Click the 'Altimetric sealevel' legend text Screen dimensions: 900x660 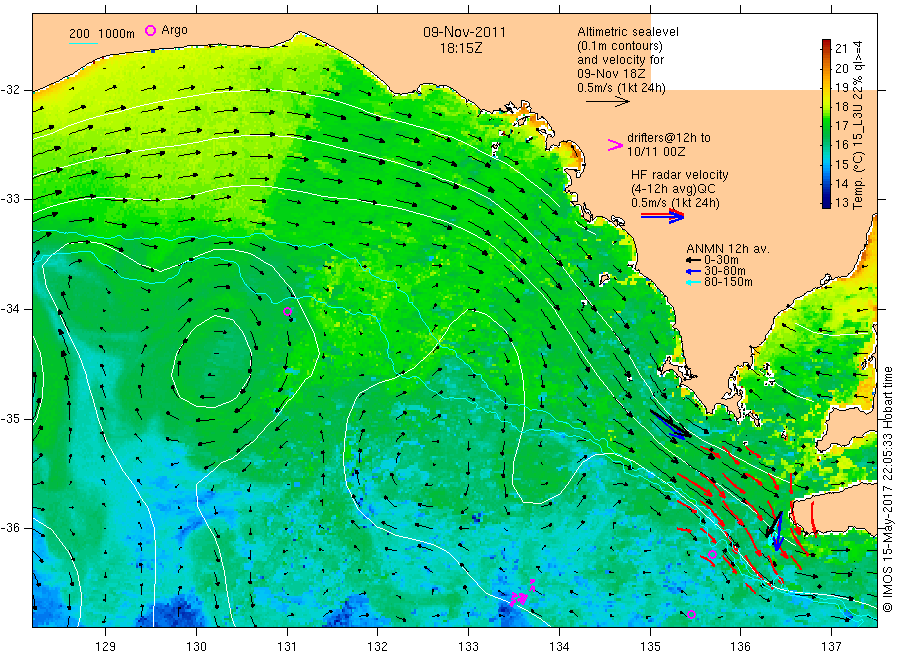(x=628, y=32)
